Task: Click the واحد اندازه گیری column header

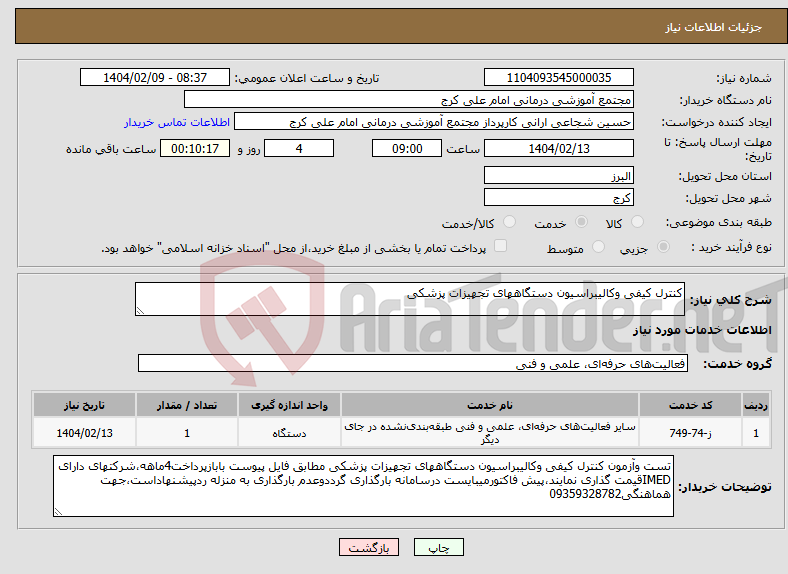Action: pos(289,405)
